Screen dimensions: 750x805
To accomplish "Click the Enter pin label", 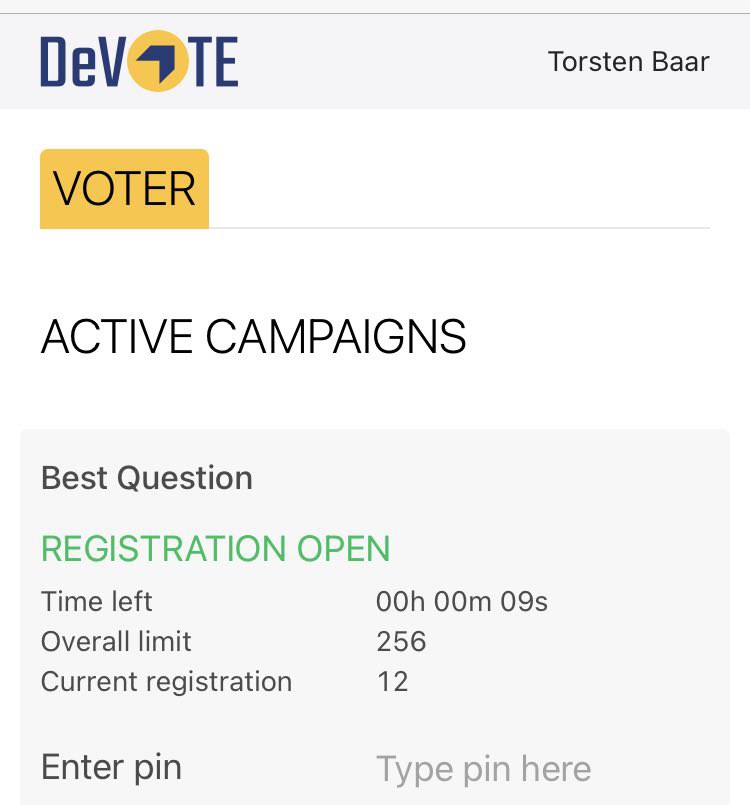I will [111, 767].
